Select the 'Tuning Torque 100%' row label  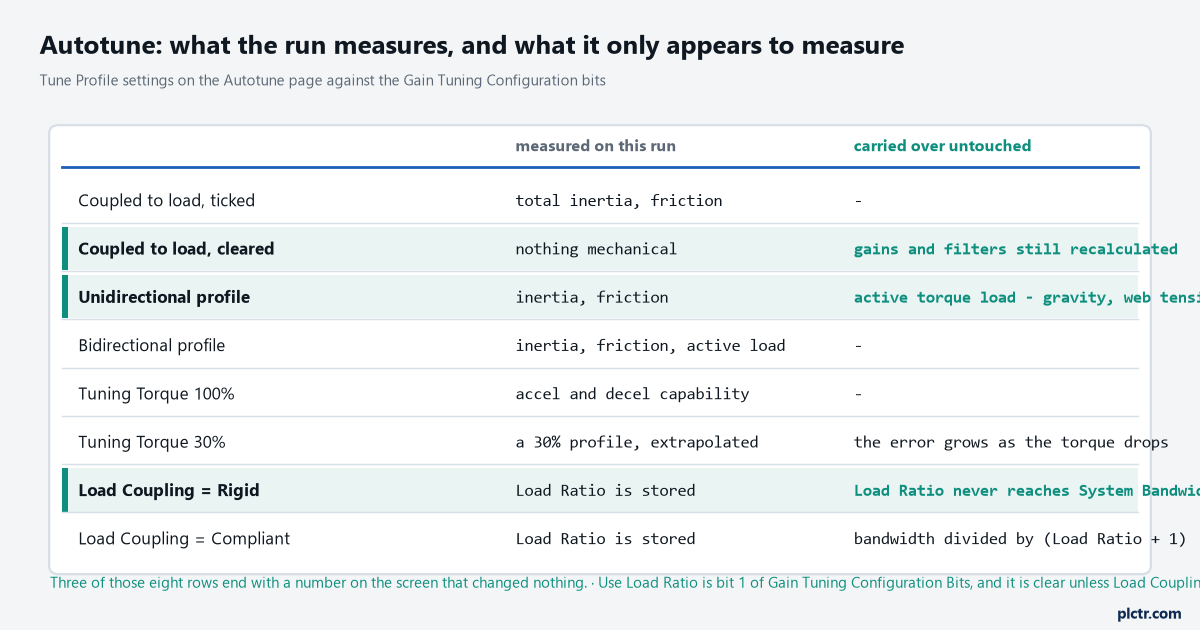pyautogui.click(x=156, y=394)
